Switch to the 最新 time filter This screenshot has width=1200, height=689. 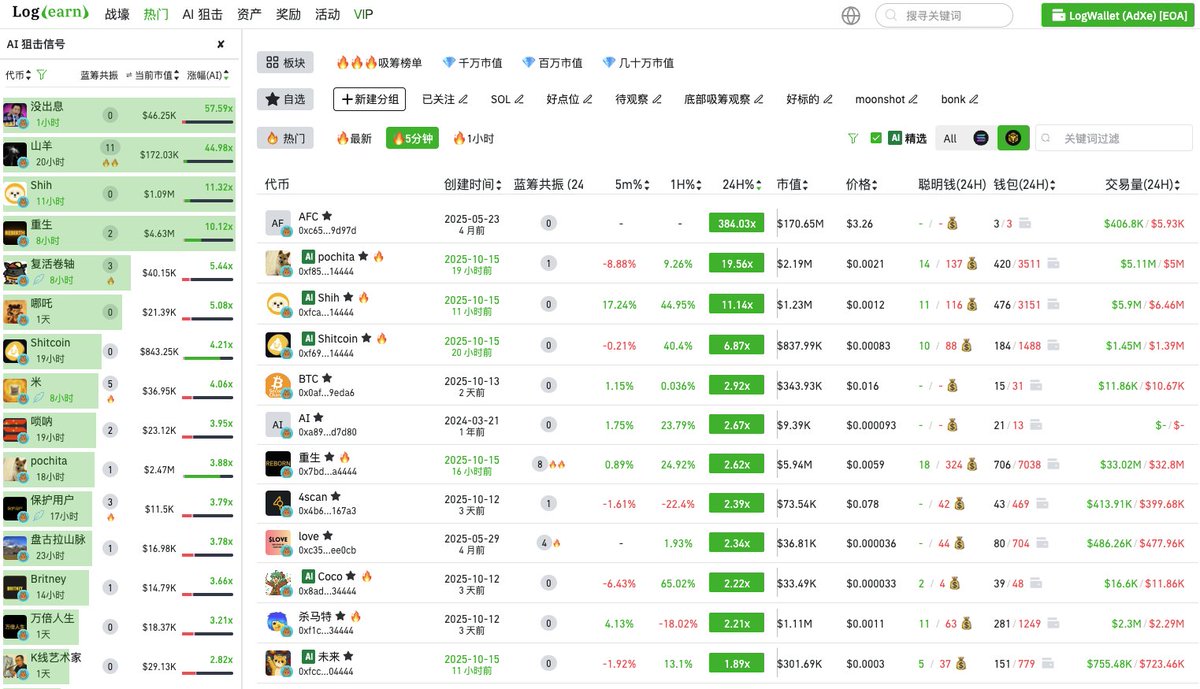(x=354, y=138)
